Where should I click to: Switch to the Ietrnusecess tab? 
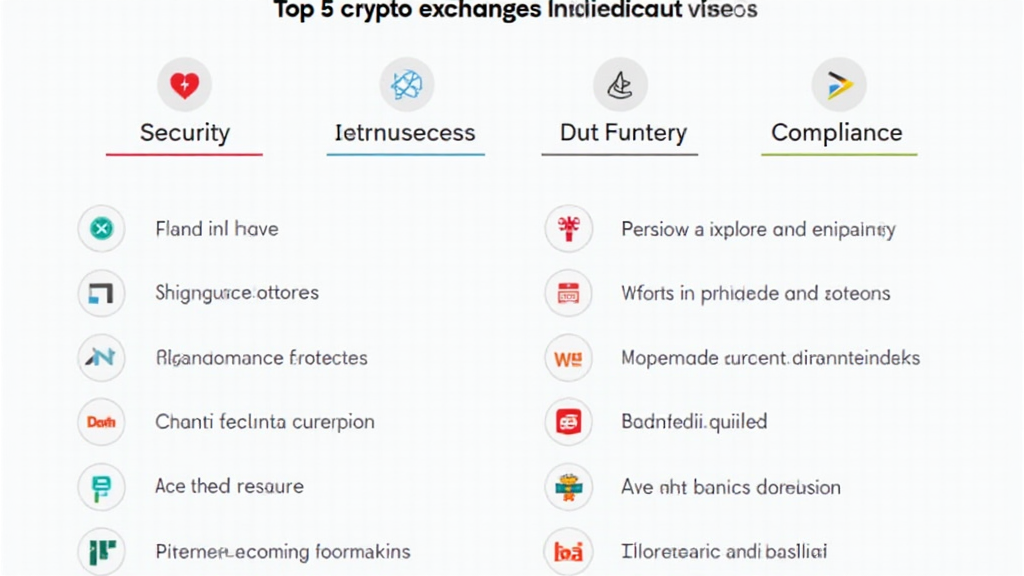tap(405, 133)
